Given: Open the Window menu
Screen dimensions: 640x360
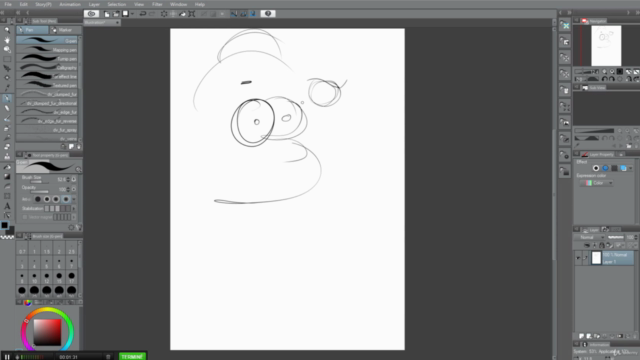Looking at the screenshot, I should coord(178,4).
